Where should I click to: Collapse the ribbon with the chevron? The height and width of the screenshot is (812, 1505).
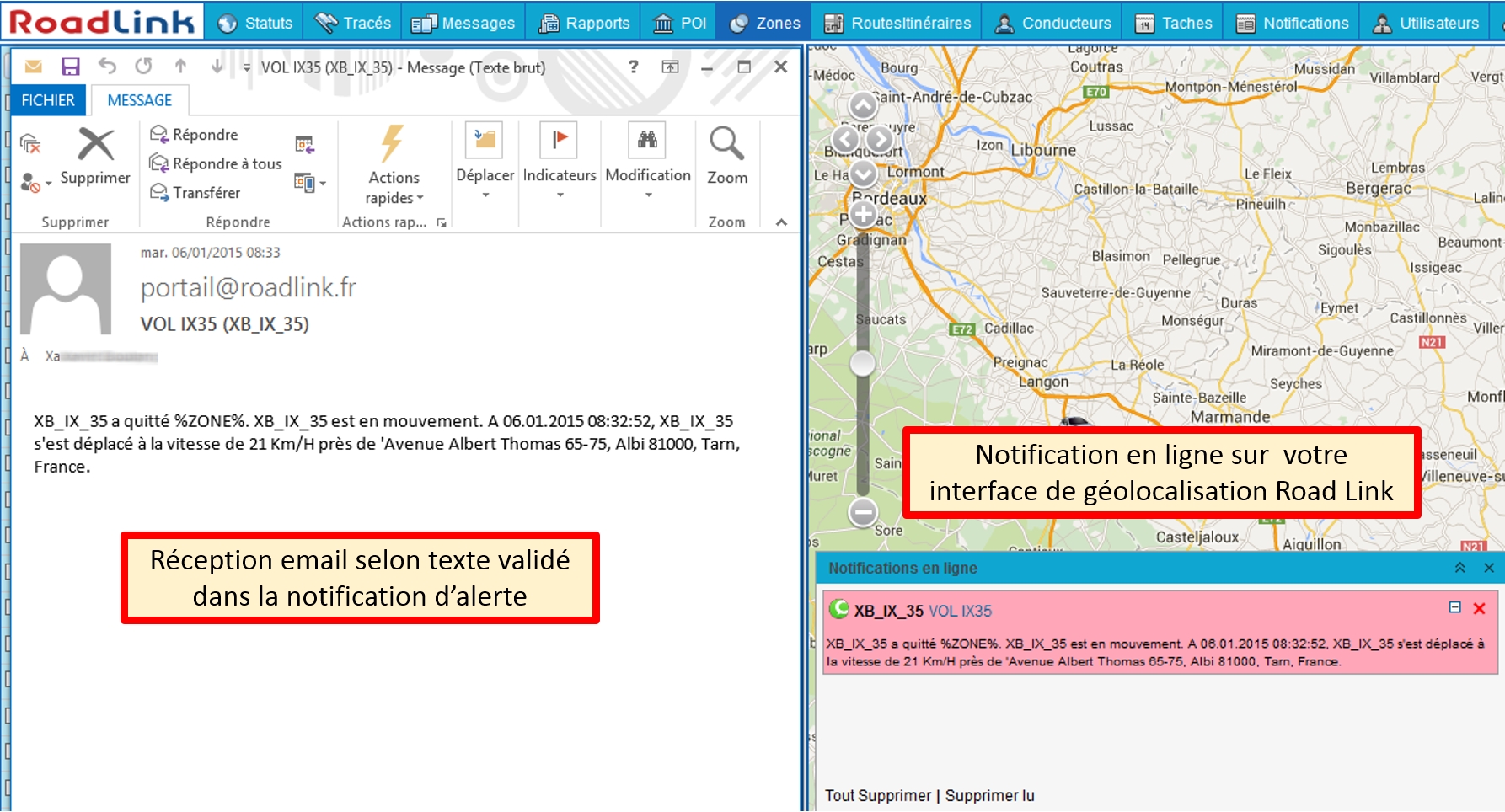[781, 222]
